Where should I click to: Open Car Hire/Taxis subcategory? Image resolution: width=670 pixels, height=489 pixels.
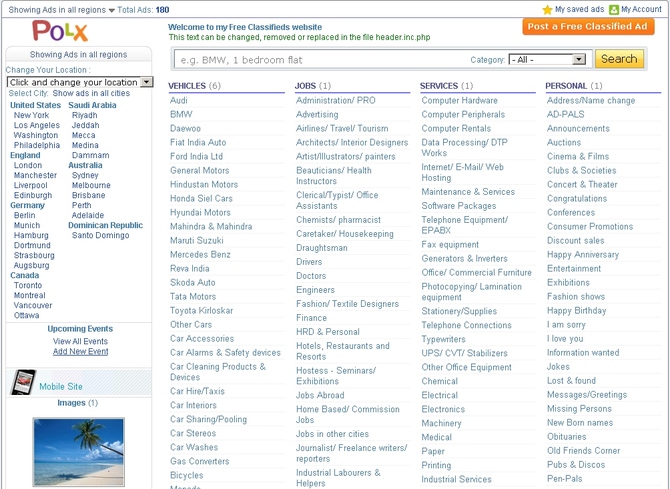(x=197, y=391)
